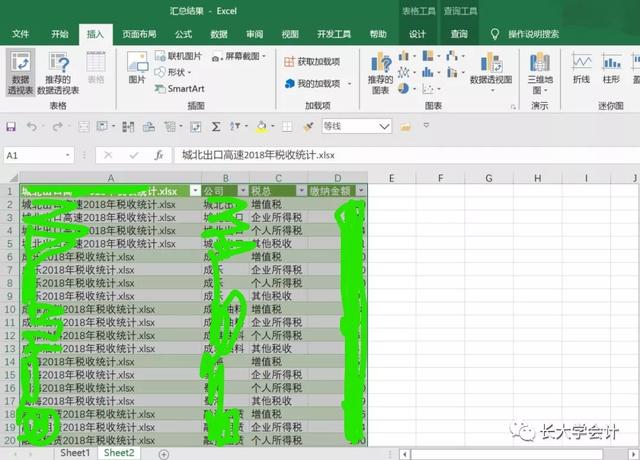This screenshot has height=460, width=640.
Task: Switch to the 页面布局 page layout tab
Action: [139, 34]
